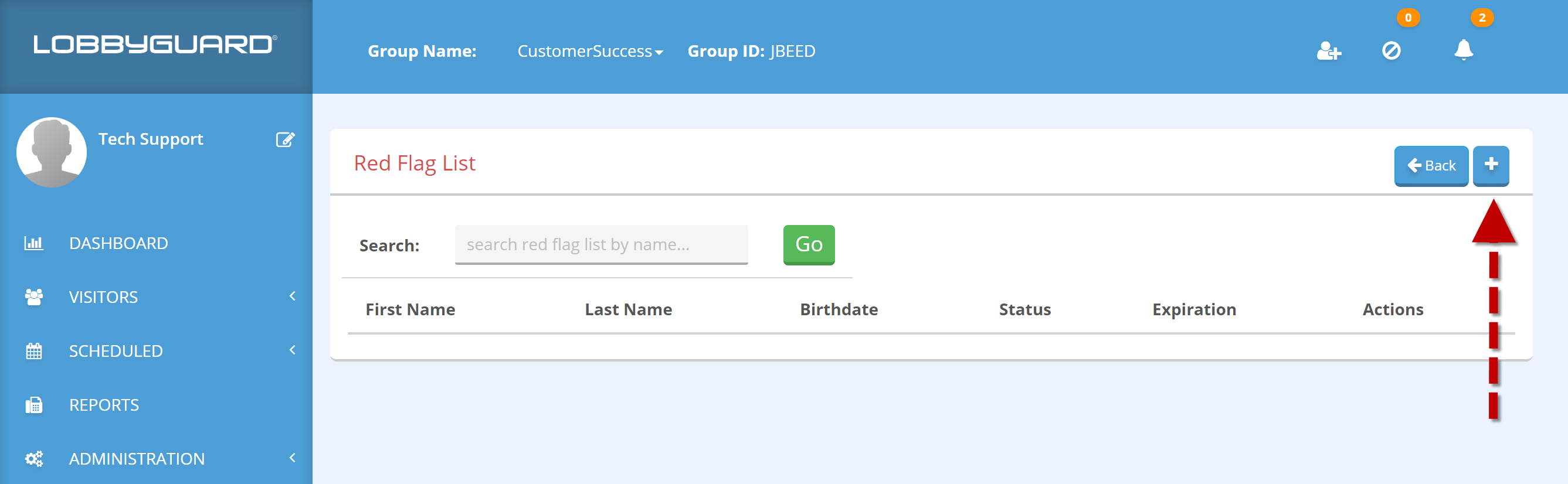Click the Dashboard bar chart icon
The image size is (1568, 484).
[33, 243]
